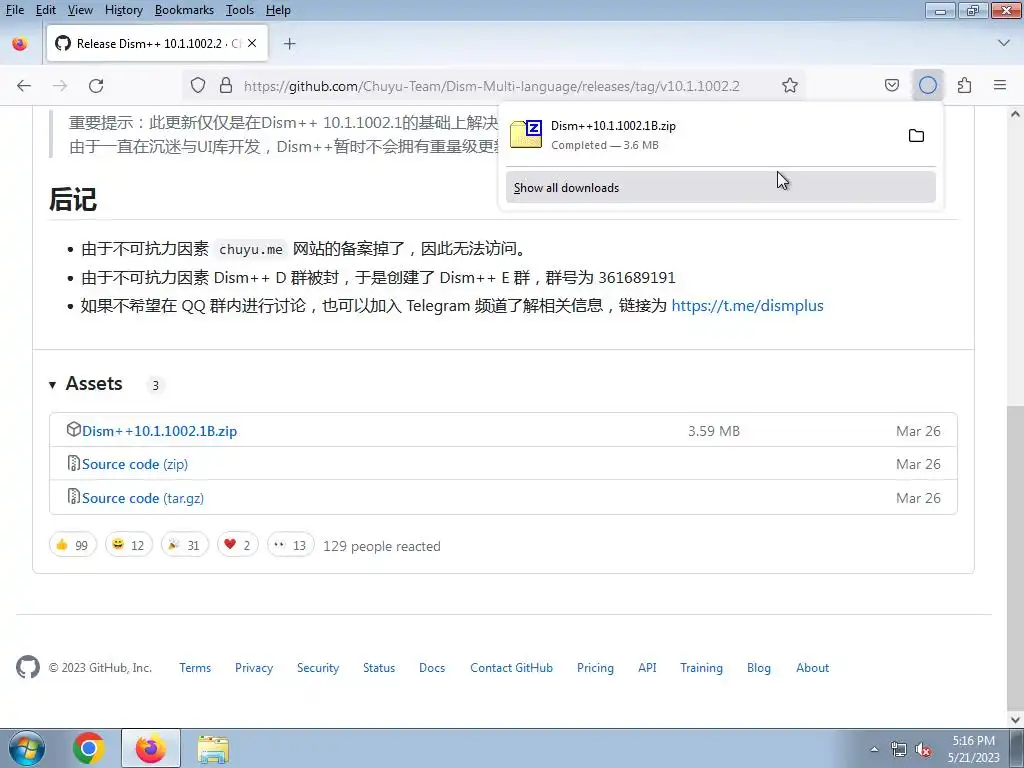This screenshot has height=768, width=1024.
Task: Open the Privacy footer link
Action: [254, 668]
